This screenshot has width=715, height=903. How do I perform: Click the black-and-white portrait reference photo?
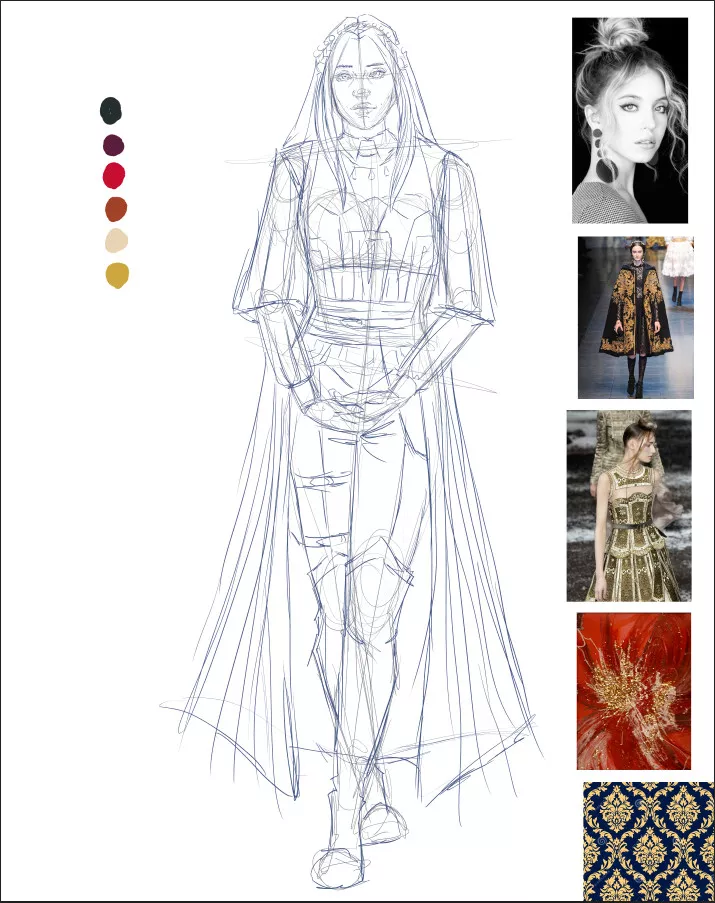(x=629, y=120)
